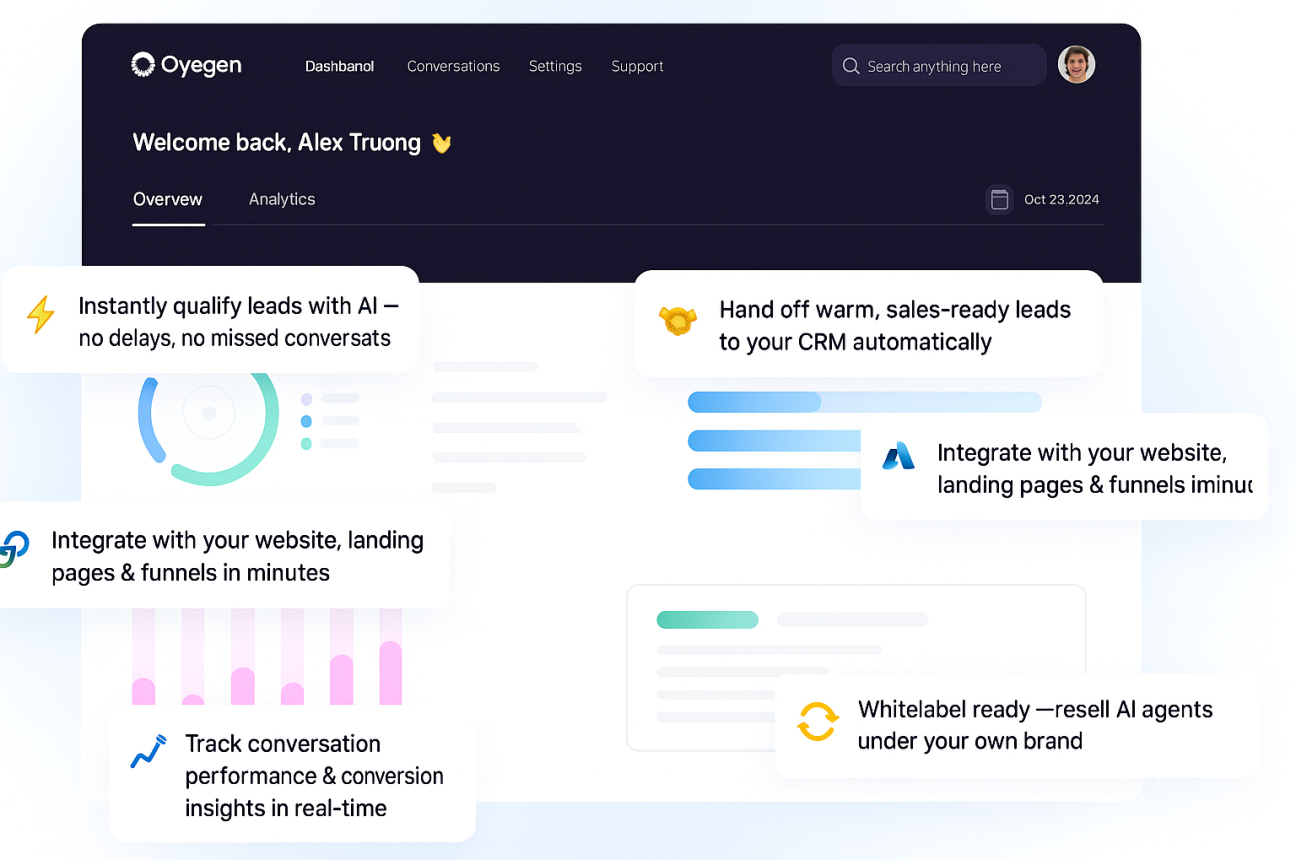Click the blue trending chart icon
Image resolution: width=1296 pixels, height=860 pixels.
(149, 752)
